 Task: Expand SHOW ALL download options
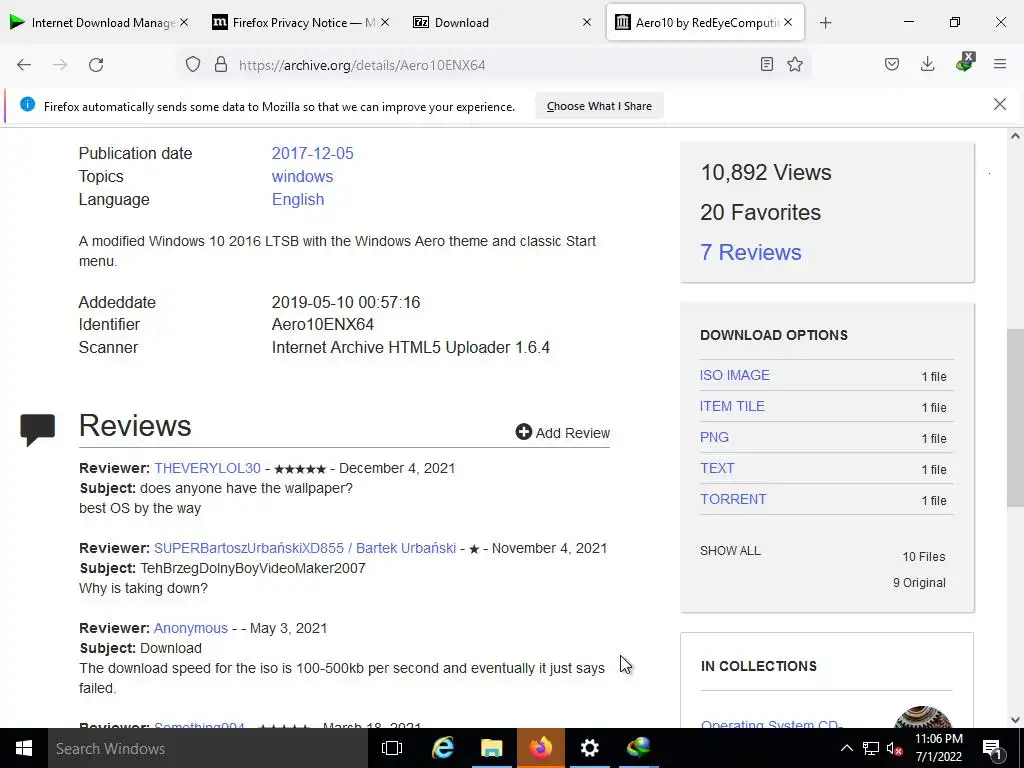[x=730, y=551]
